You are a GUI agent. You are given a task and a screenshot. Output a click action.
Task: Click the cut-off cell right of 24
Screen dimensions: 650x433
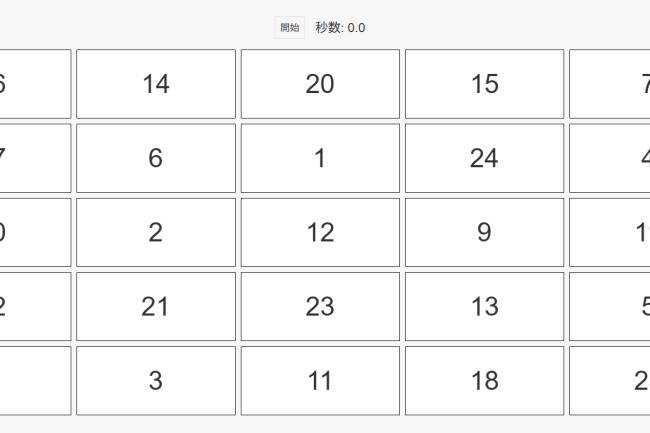[610, 158]
